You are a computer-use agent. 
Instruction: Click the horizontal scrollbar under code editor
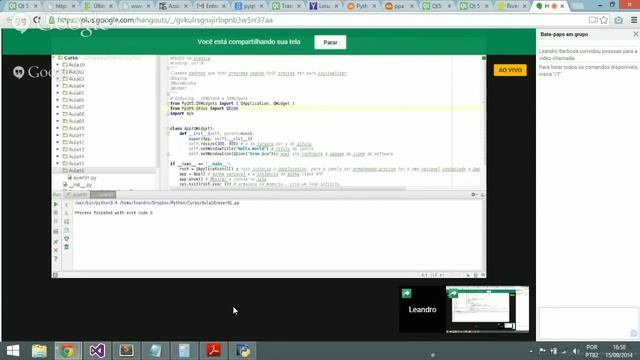[x=288, y=189]
